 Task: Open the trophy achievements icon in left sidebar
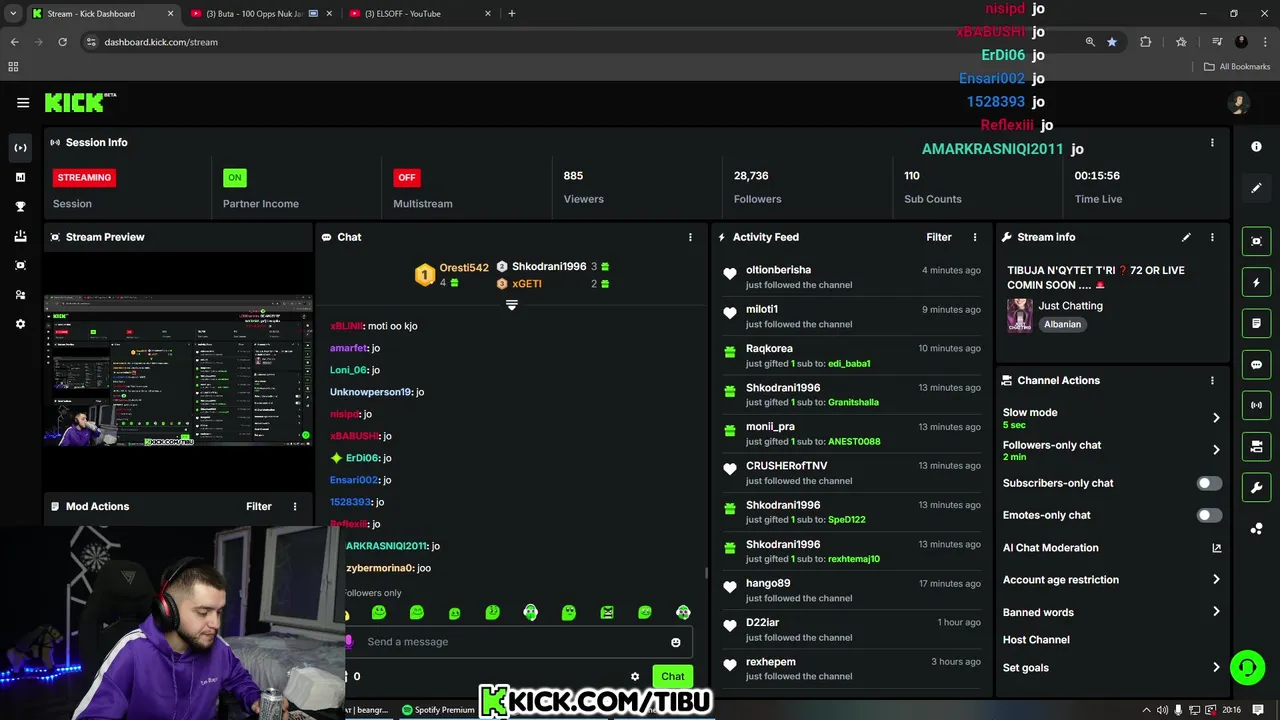point(20,206)
